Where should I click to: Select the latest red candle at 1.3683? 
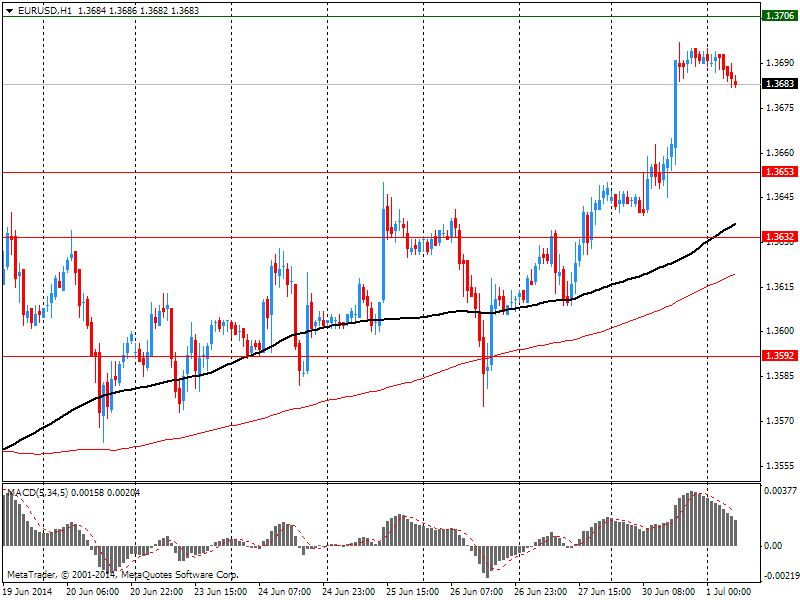[735, 83]
